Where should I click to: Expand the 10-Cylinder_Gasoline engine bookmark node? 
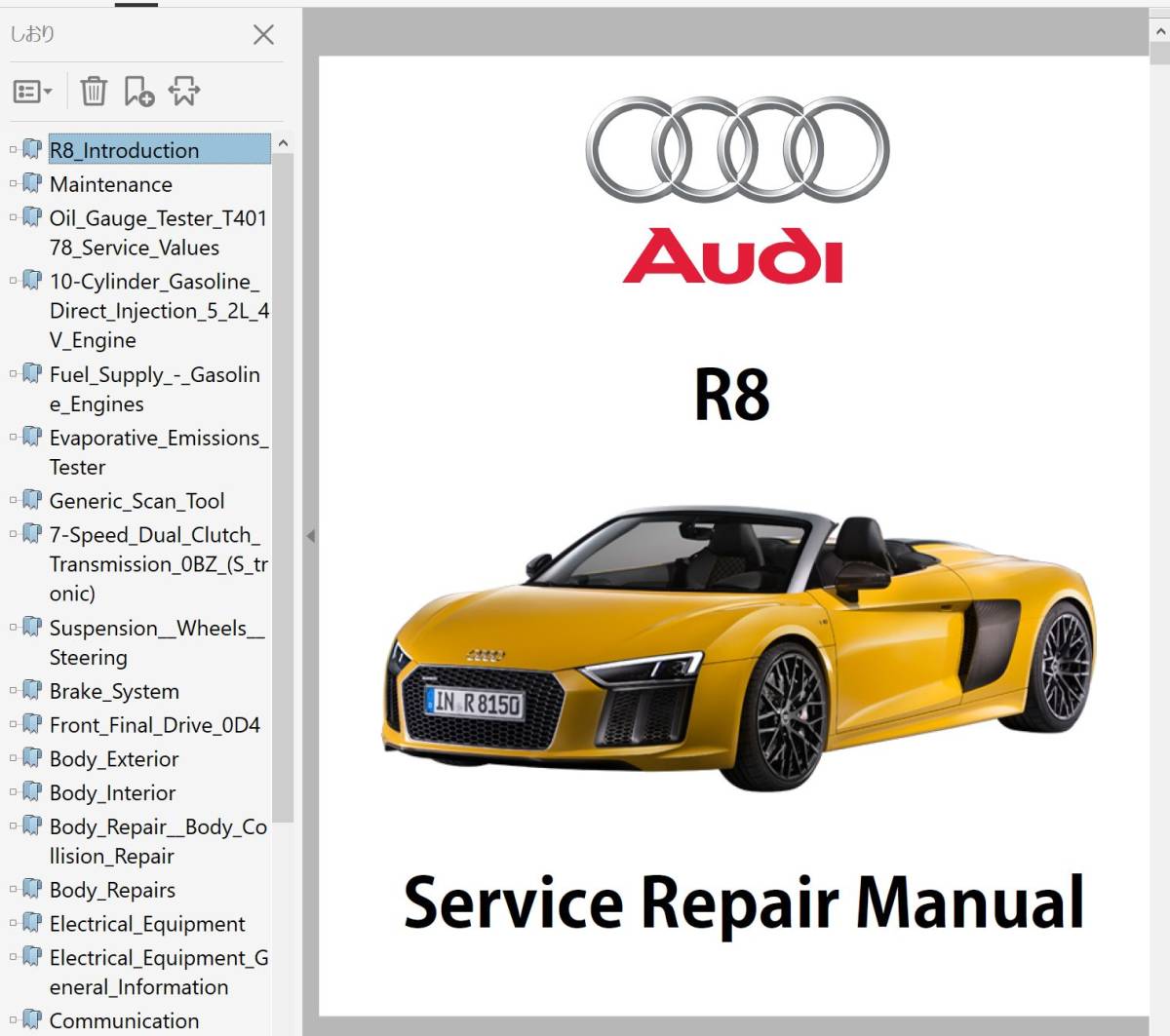(x=13, y=281)
